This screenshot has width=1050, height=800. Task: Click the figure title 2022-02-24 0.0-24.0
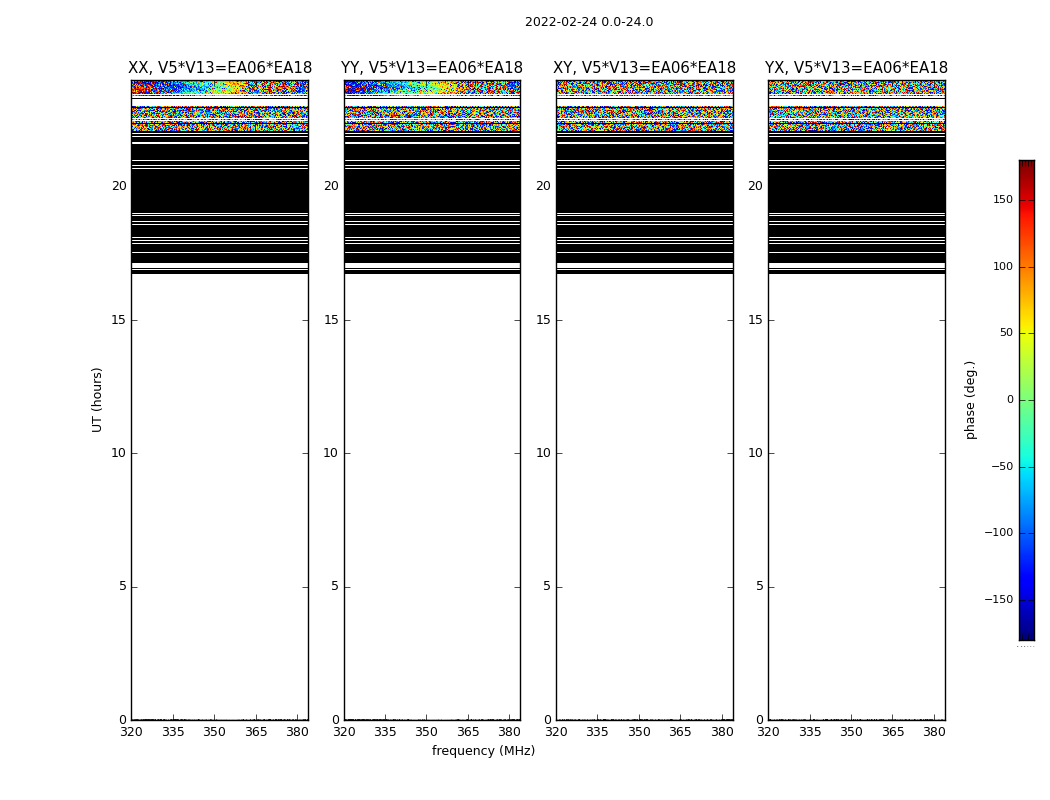click(x=588, y=22)
